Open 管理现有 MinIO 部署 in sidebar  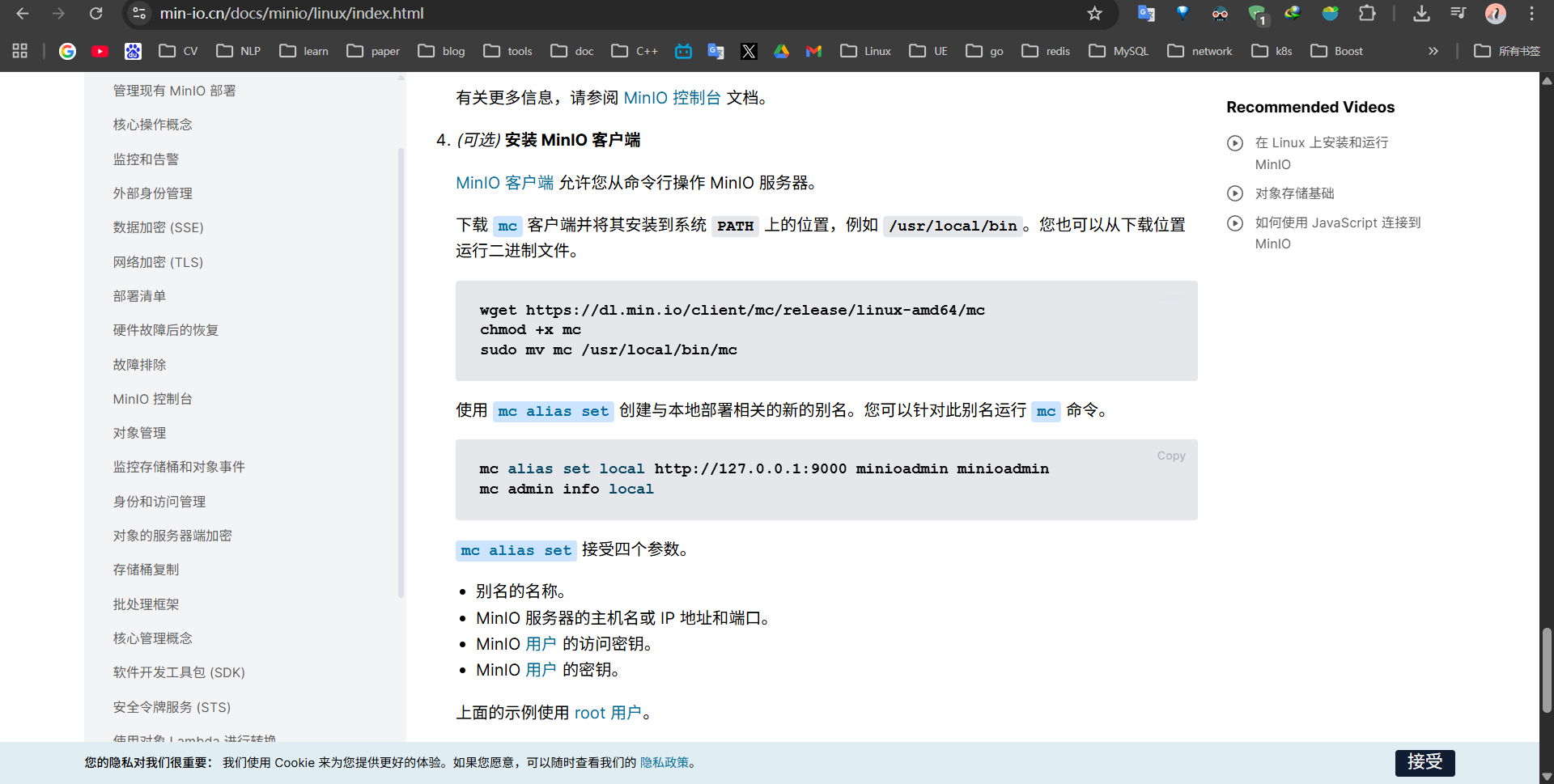pos(175,91)
